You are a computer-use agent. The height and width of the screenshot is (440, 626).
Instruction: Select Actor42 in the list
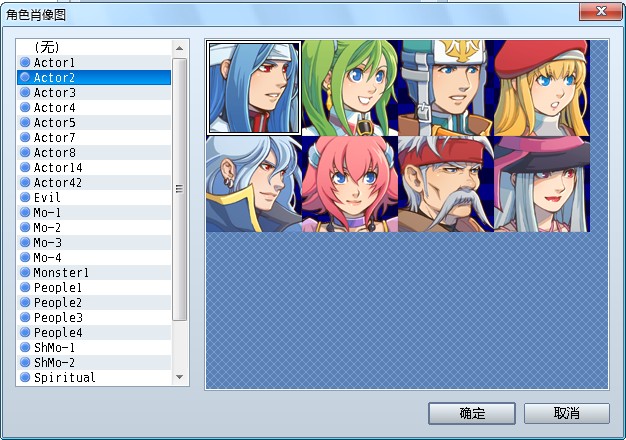(94, 182)
